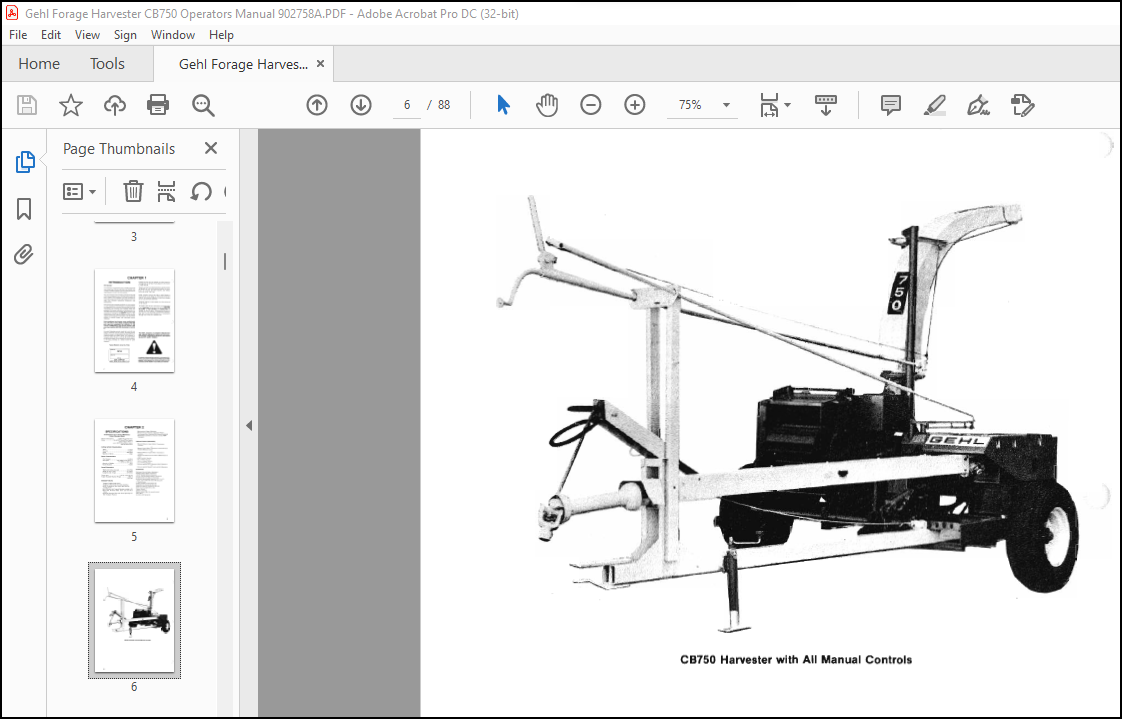Open the Window menu
The height and width of the screenshot is (719, 1122).
(x=172, y=35)
